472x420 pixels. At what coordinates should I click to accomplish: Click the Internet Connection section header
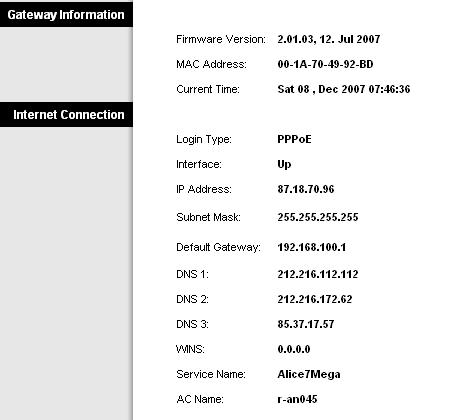(66, 115)
